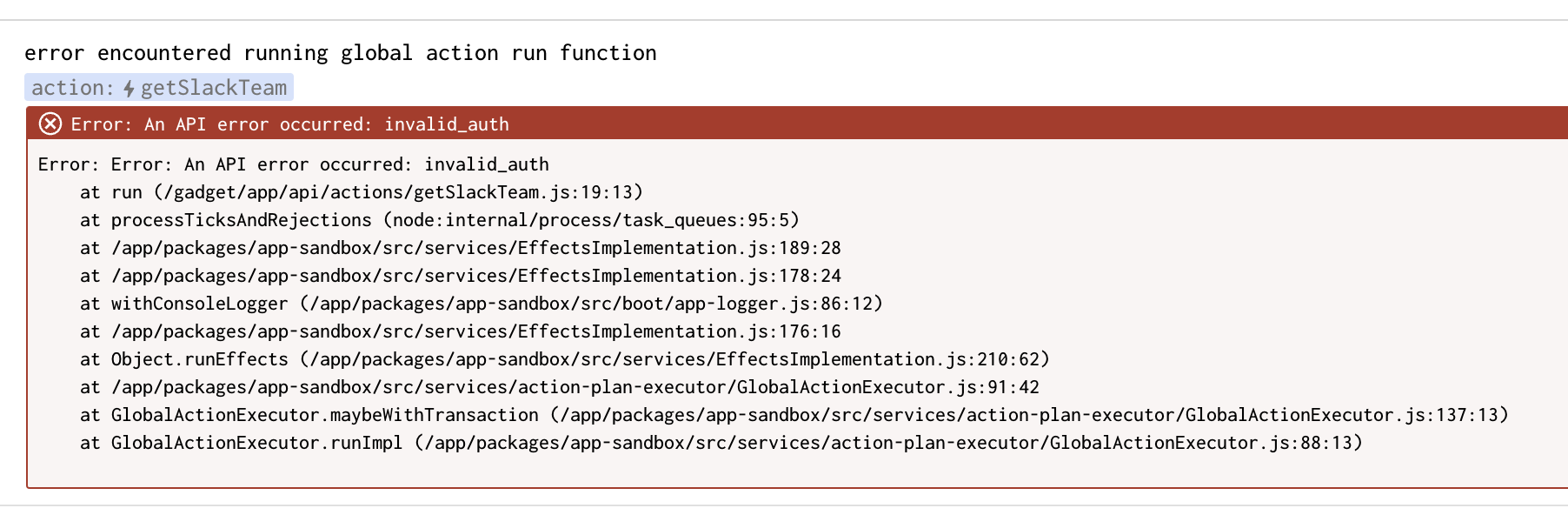Click the EffectsImplementation.js:176:16 stack frame

(475, 331)
